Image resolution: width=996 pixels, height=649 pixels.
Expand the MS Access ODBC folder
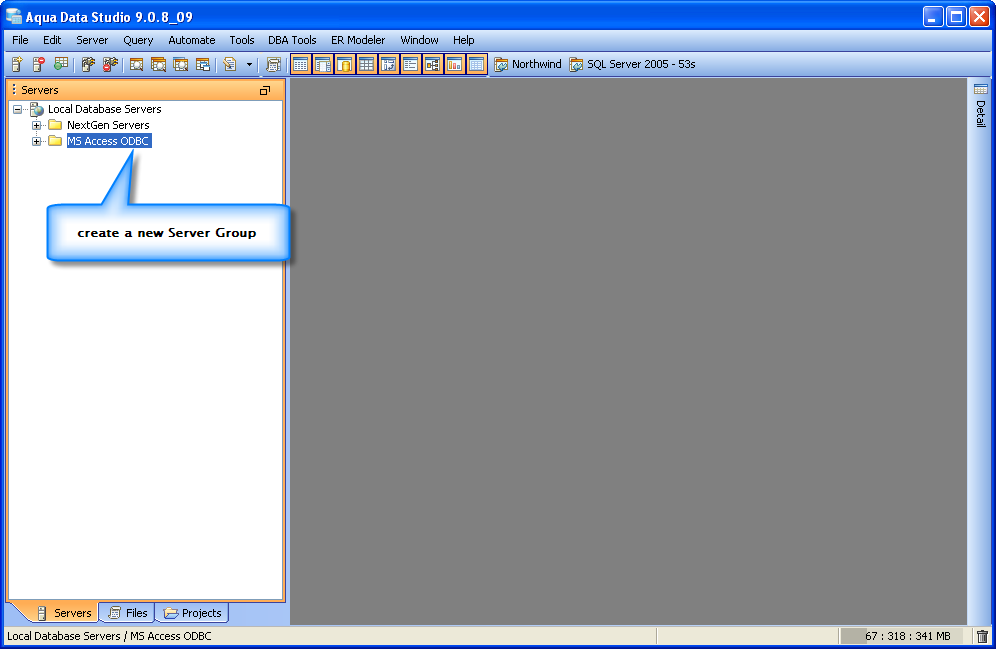click(36, 141)
